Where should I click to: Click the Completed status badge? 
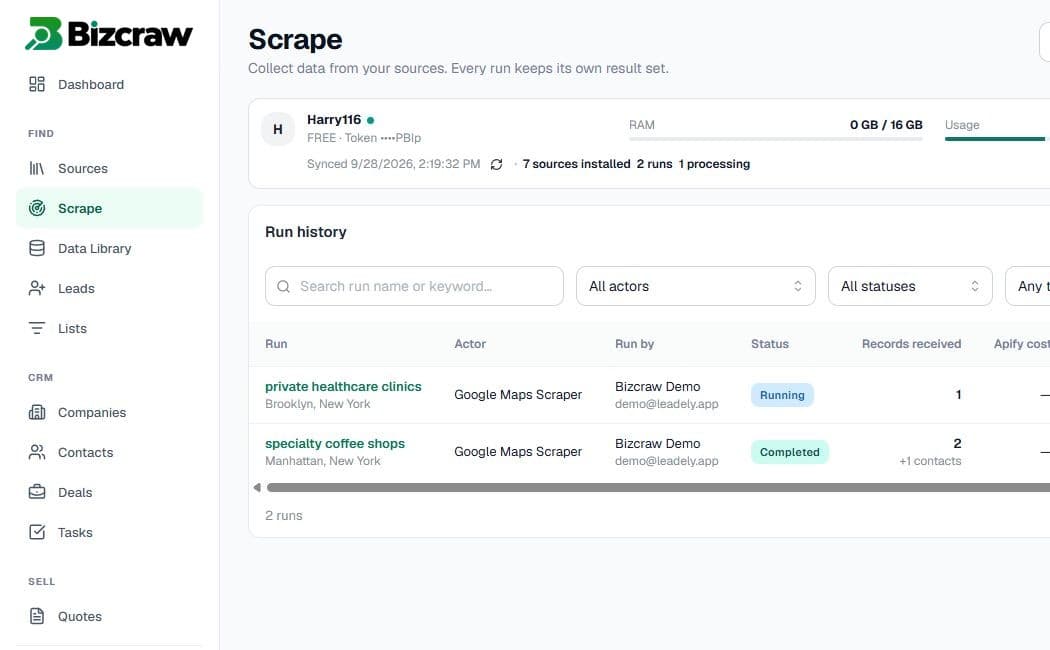pyautogui.click(x=790, y=452)
